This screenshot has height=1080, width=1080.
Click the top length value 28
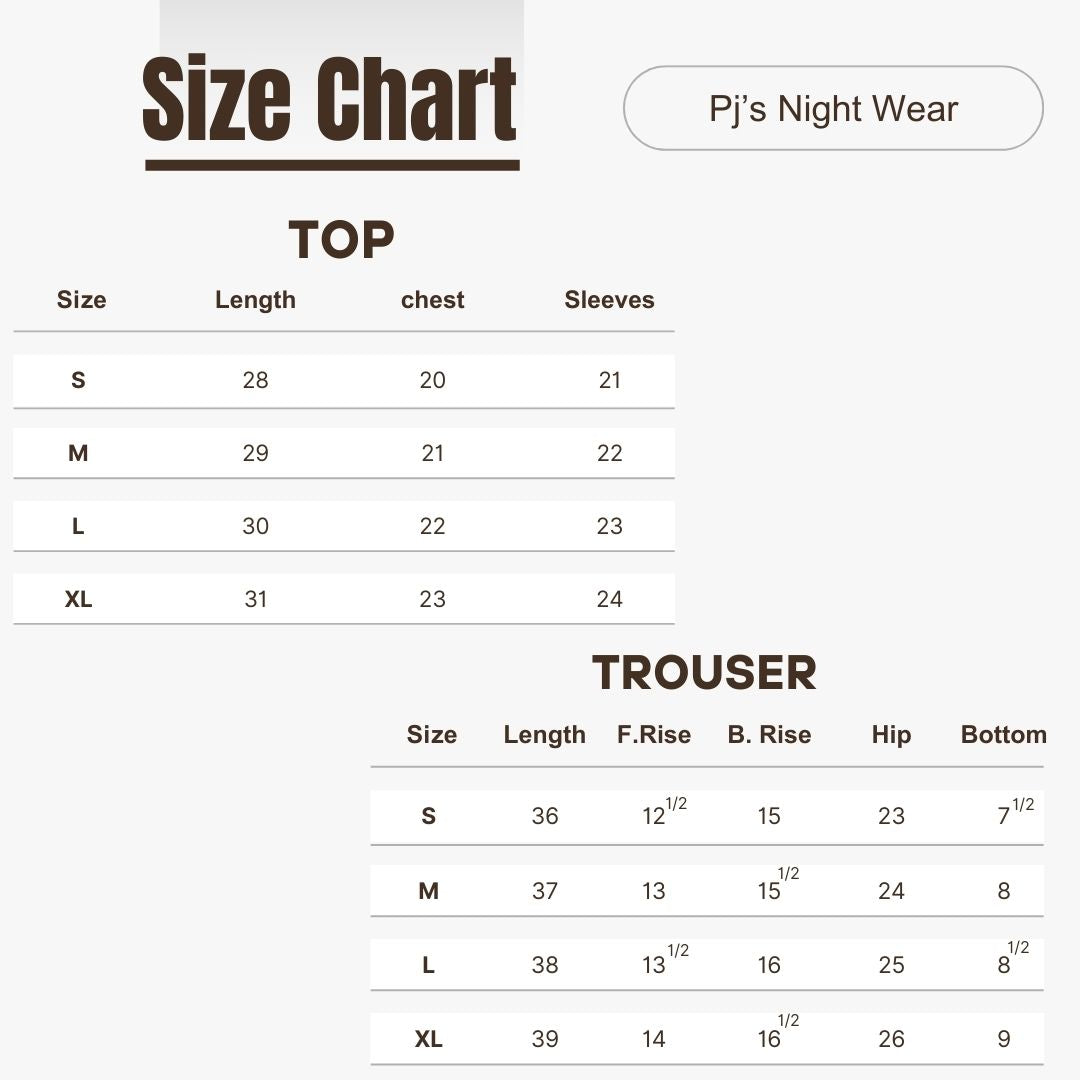255,380
